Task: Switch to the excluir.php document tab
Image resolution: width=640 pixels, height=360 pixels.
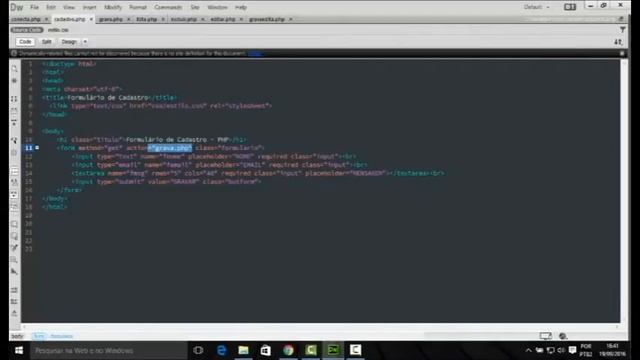Action: 184,19
